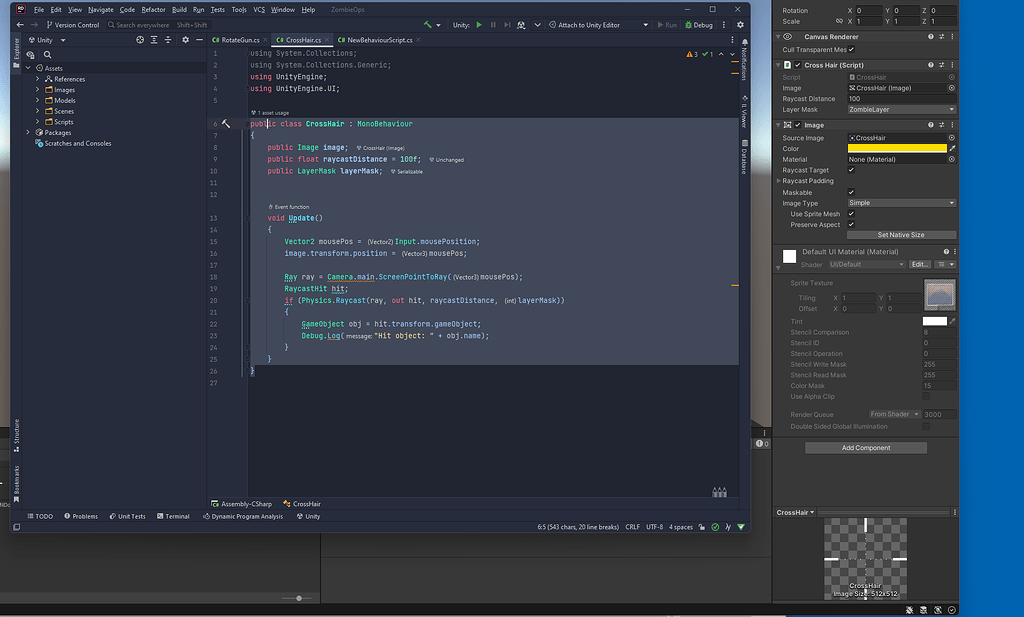Click the Unity play button in Rider toolbar
This screenshot has height=617, width=1024.
coord(479,24)
